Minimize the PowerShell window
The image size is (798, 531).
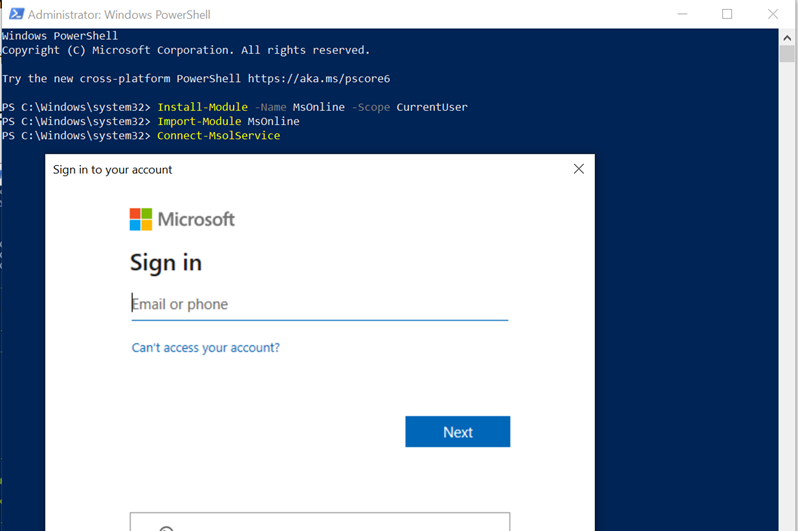point(682,14)
